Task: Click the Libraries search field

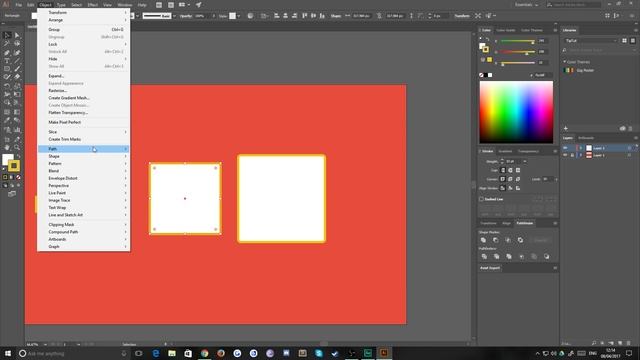Action: 599,50
